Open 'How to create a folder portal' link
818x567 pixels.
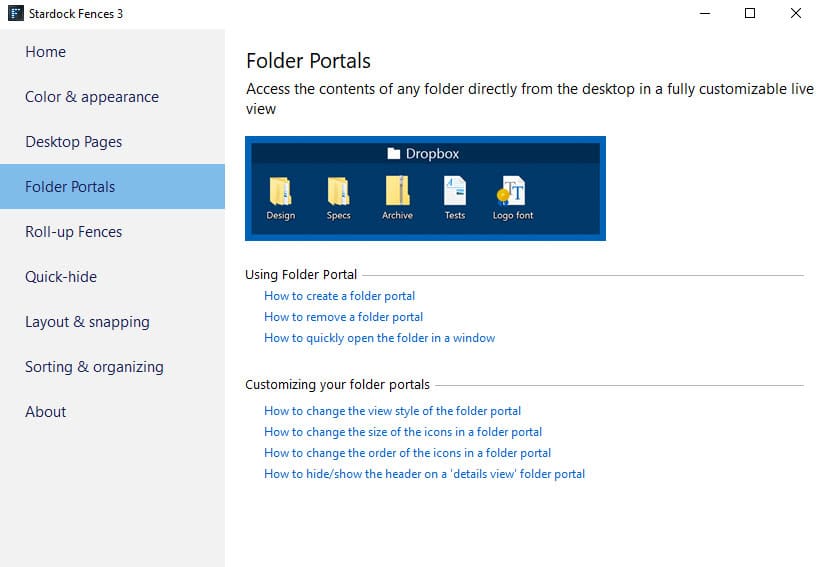pos(340,296)
